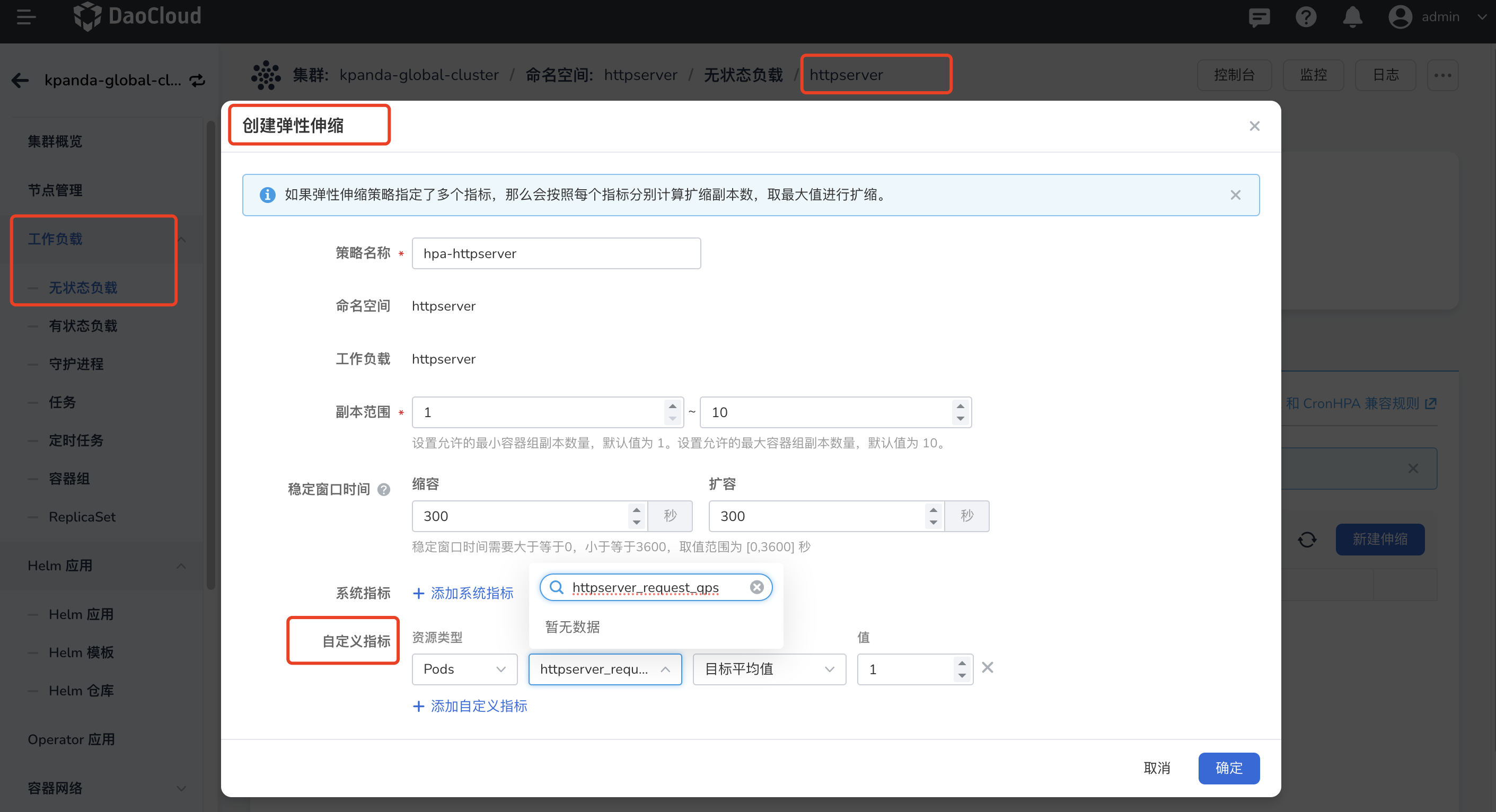Image resolution: width=1496 pixels, height=812 pixels.
Task: Increase max replicas using the stepper arrow
Action: point(961,405)
